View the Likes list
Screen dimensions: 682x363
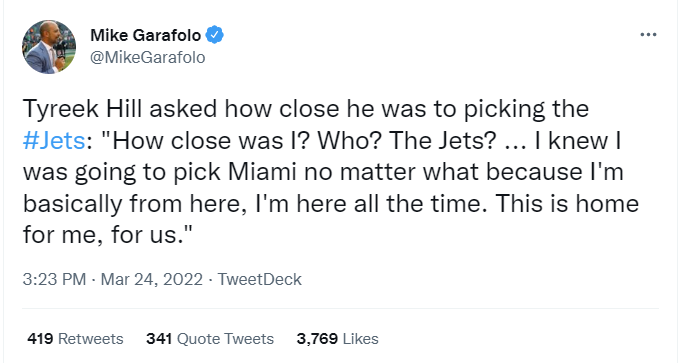coord(338,339)
